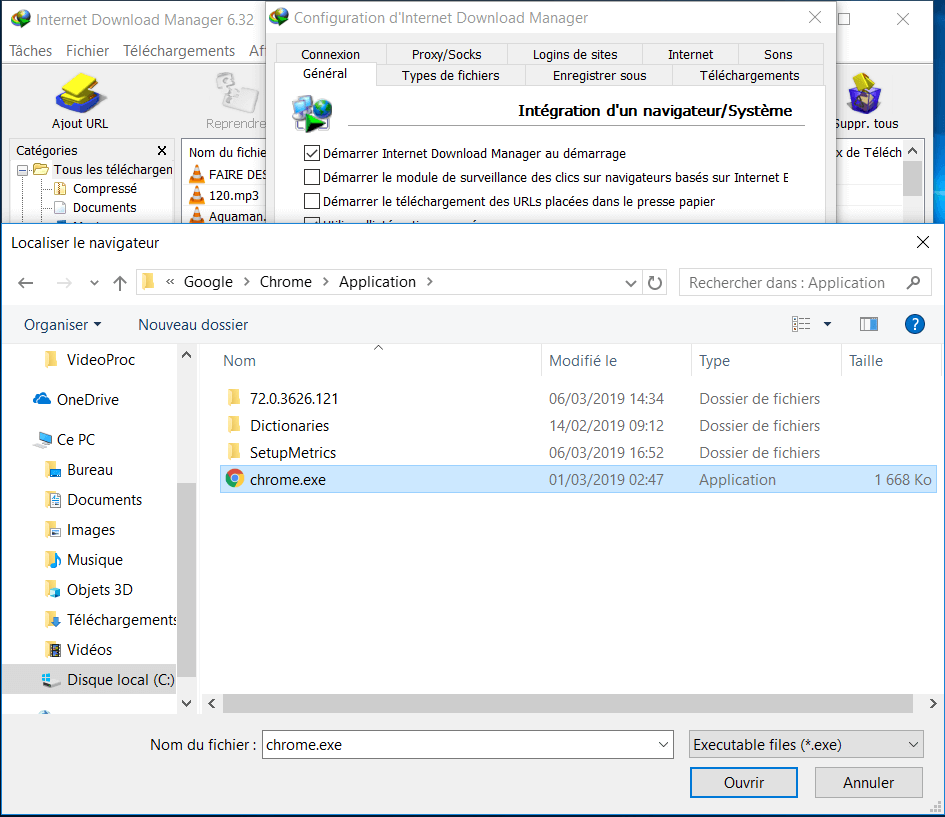Switch to the Sons tab
945x817 pixels.
pyautogui.click(x=778, y=54)
